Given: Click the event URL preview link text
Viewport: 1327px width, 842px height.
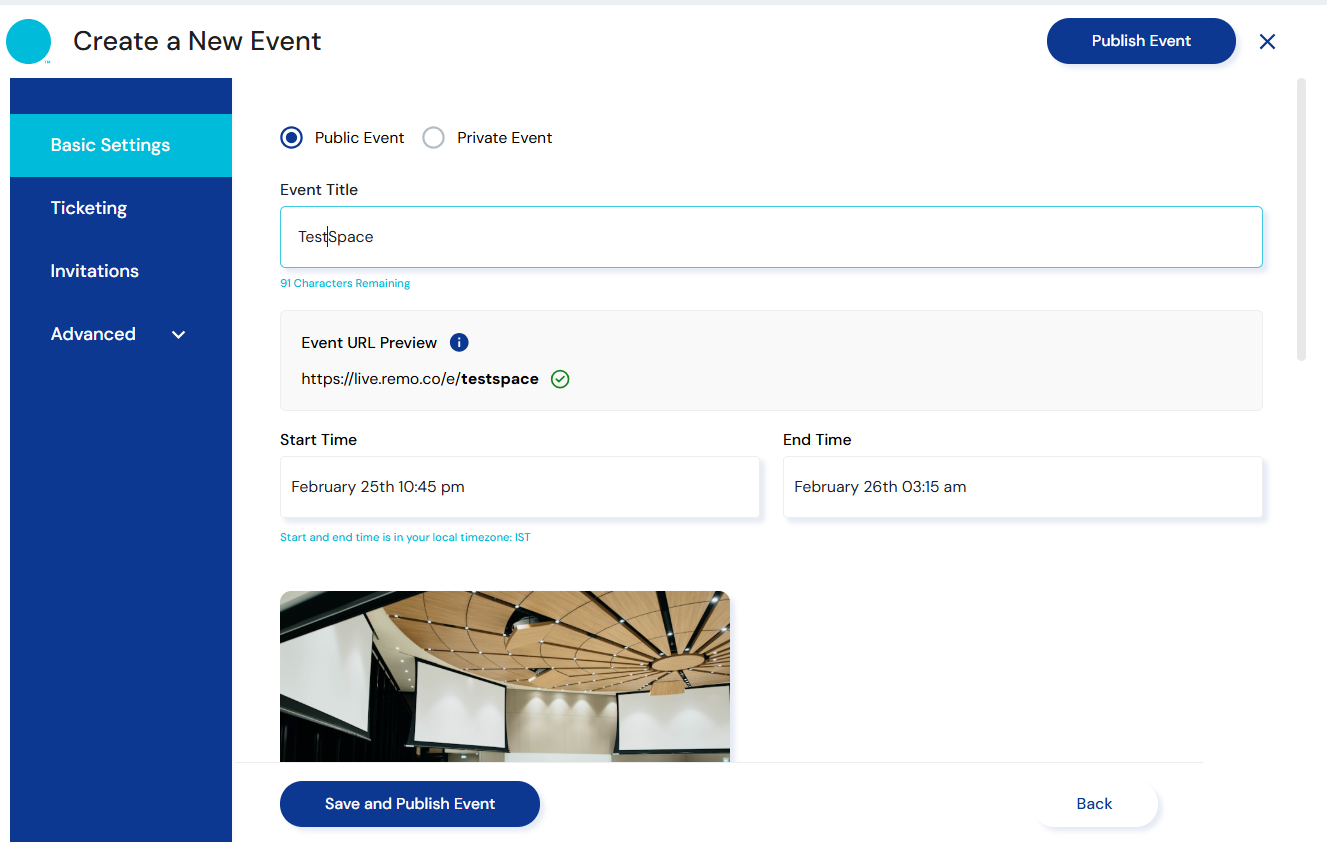Looking at the screenshot, I should [420, 379].
